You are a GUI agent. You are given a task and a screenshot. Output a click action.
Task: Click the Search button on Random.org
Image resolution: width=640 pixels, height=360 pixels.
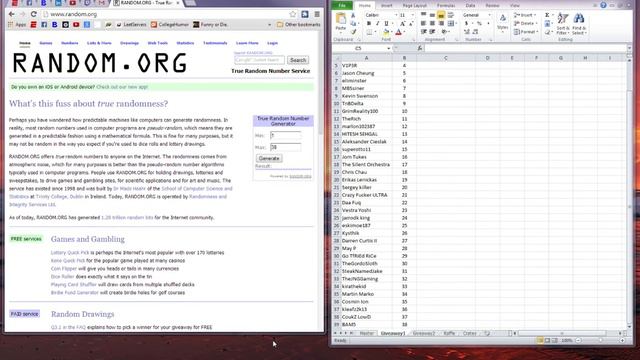click(x=298, y=60)
